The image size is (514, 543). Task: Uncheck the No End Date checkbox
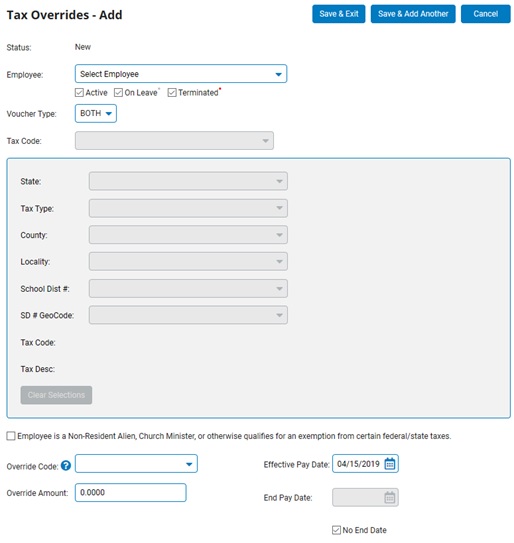(x=336, y=530)
